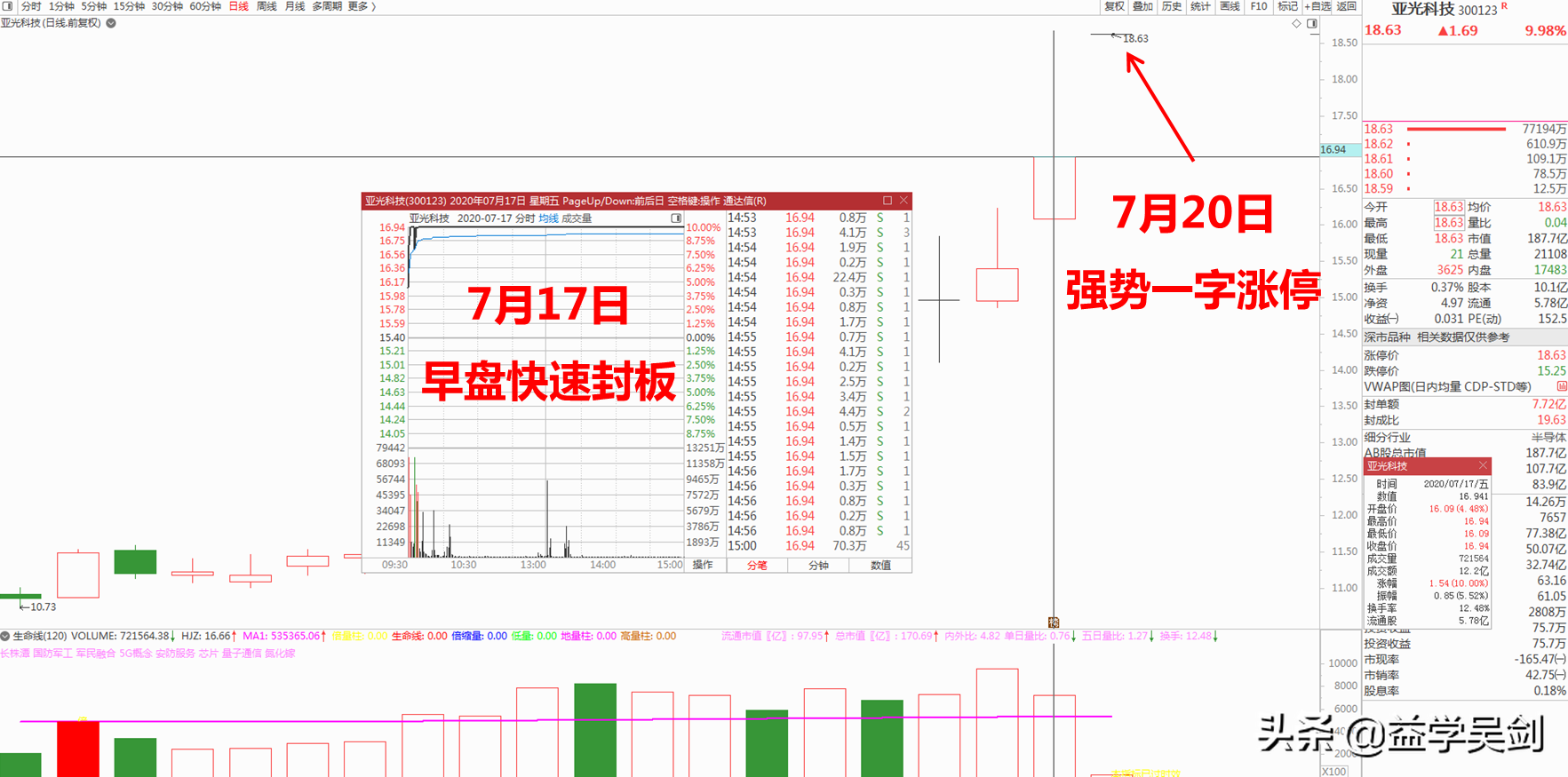1568x777 pixels.
Task: Switch to the 日线 daily chart
Action: point(238,6)
